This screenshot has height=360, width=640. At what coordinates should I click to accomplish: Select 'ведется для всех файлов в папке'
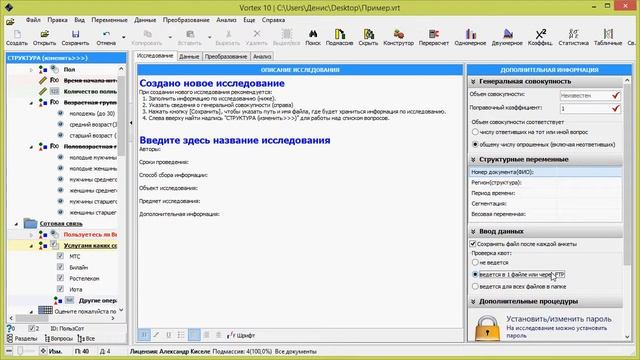(x=475, y=287)
